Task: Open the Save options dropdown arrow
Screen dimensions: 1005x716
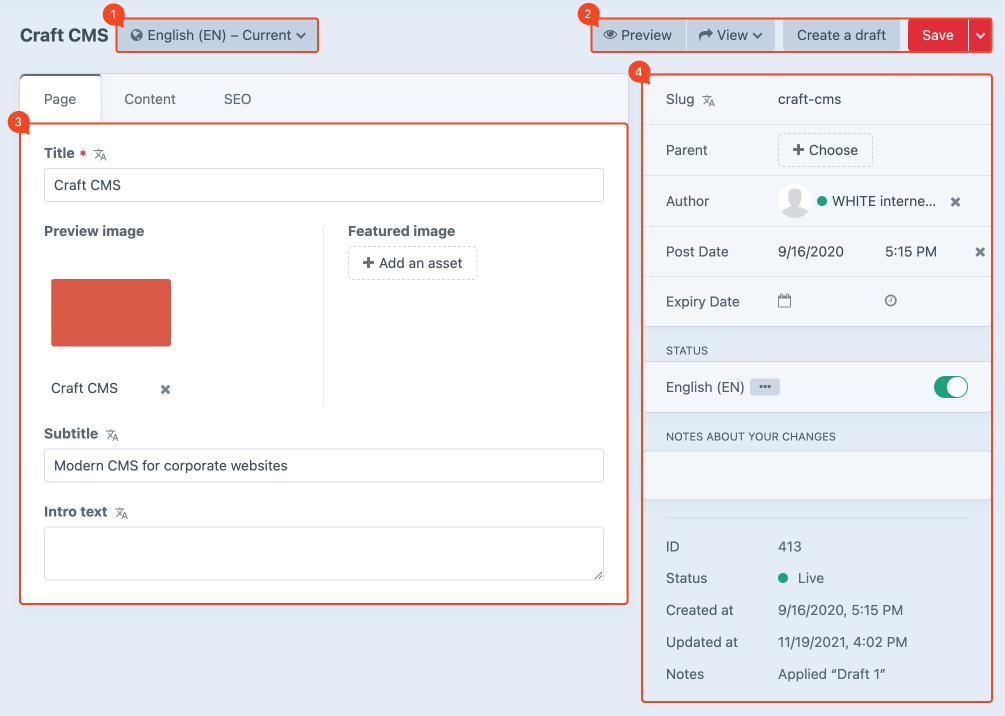Action: (980, 35)
